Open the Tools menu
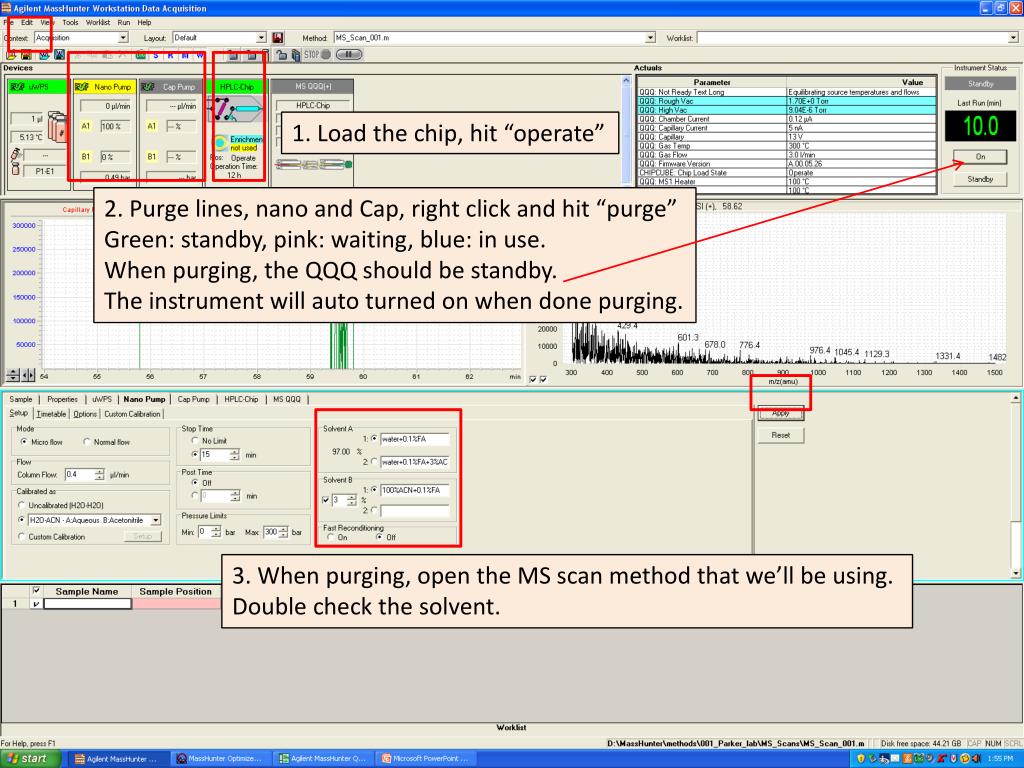 click(70, 22)
